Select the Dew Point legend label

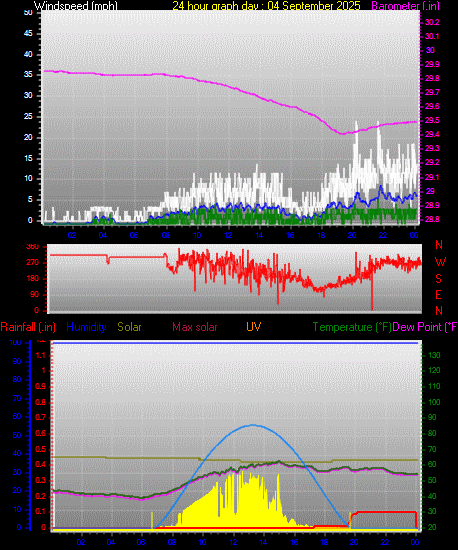click(x=425, y=327)
